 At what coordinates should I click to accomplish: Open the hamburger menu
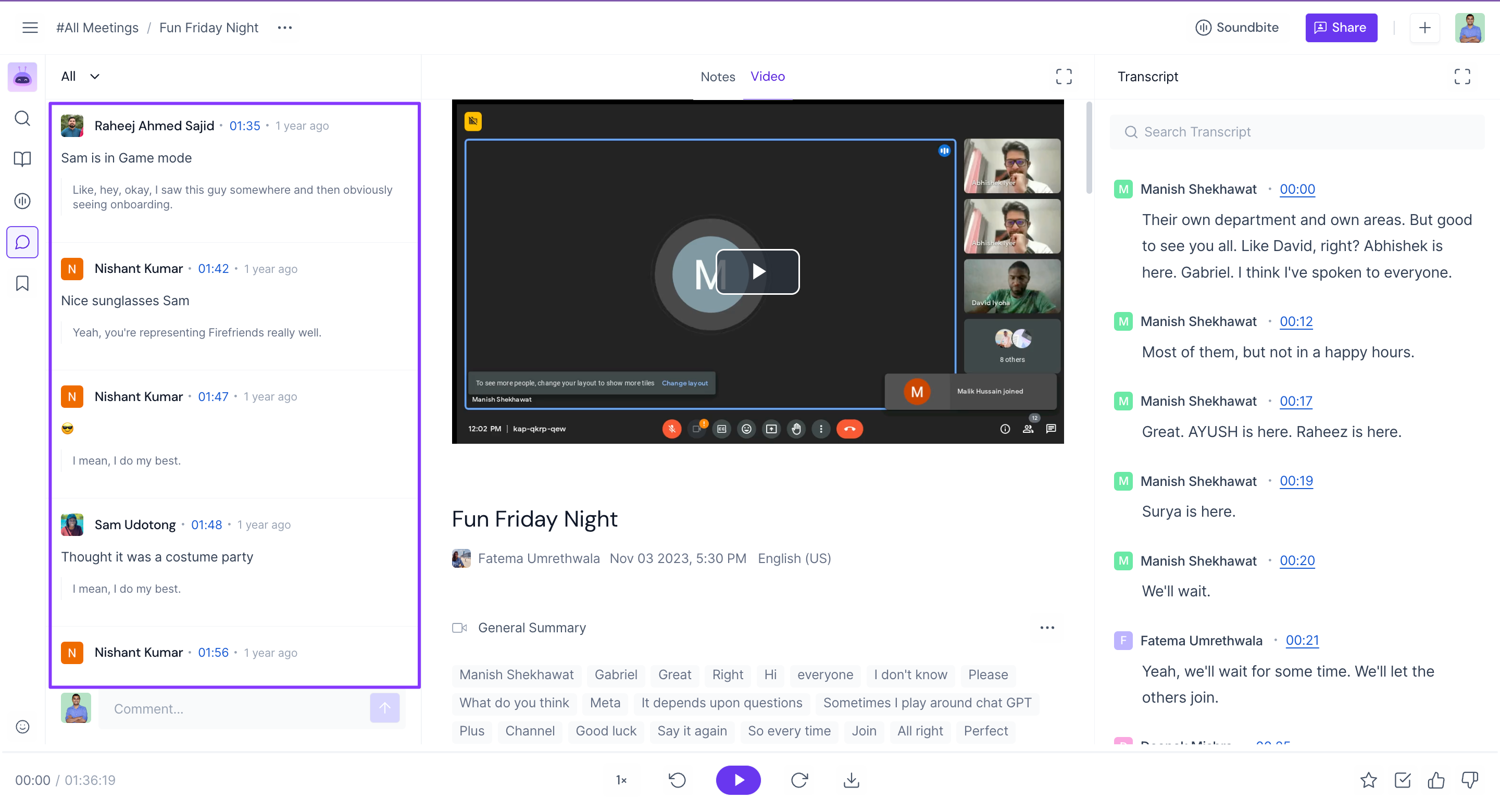click(x=30, y=28)
